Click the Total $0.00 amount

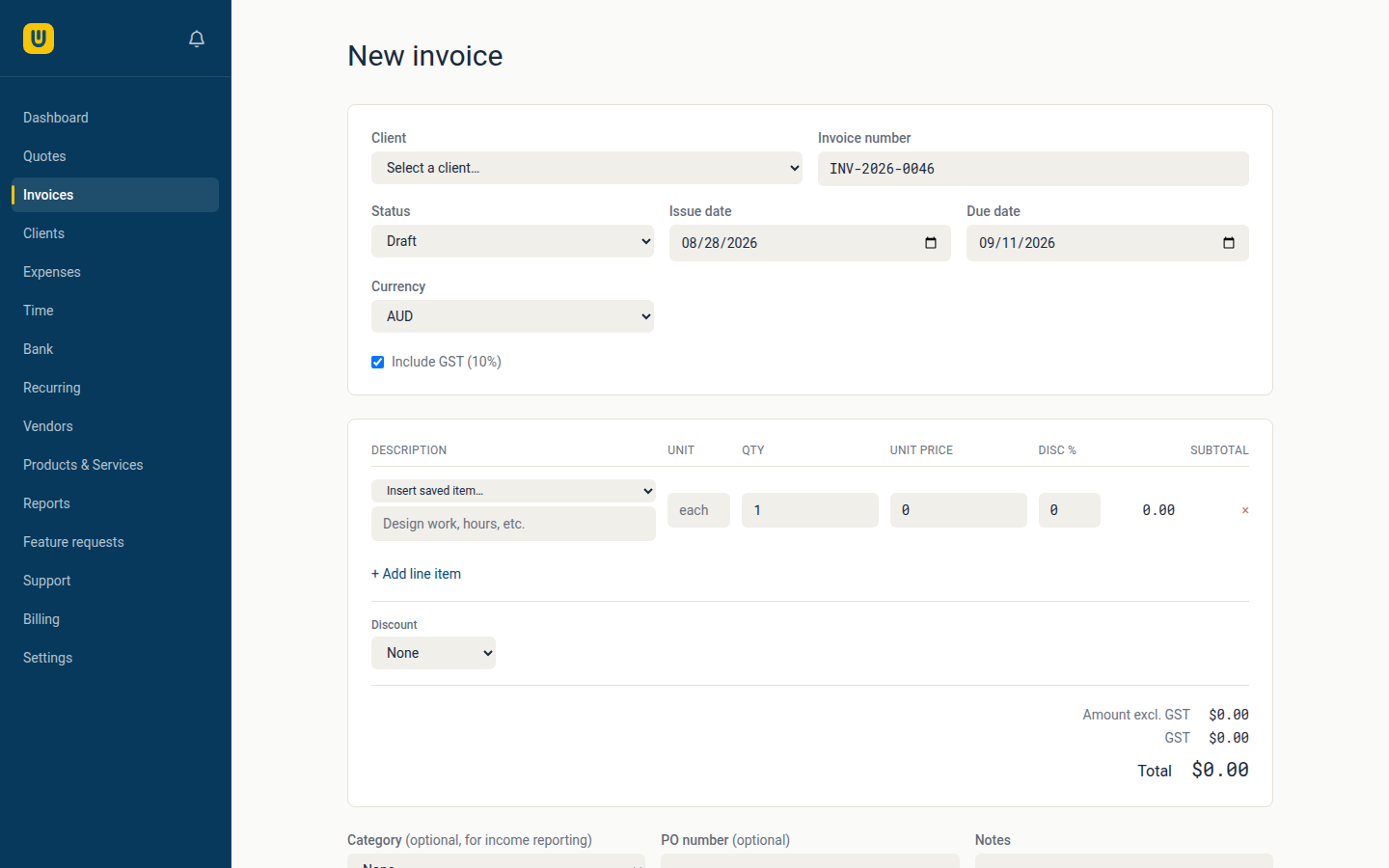(1220, 770)
